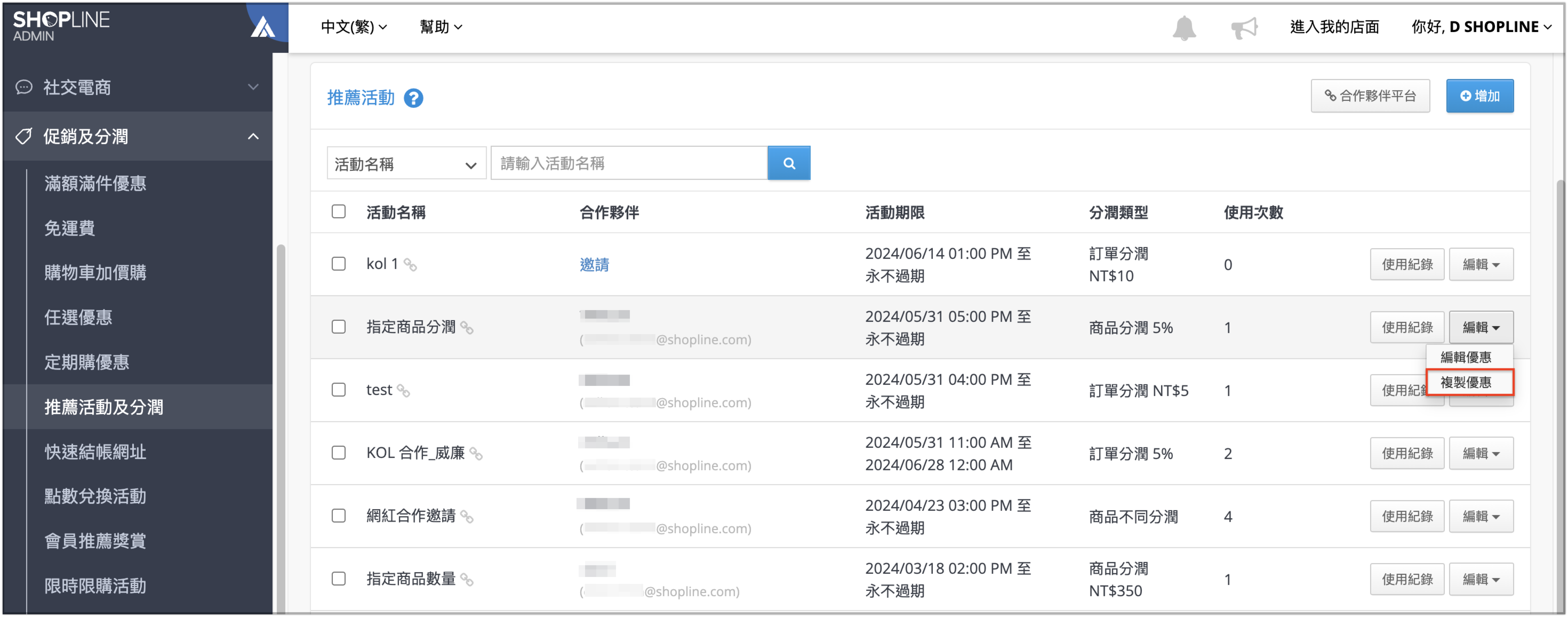View 使用紀錄 for kol 1

point(1407,264)
